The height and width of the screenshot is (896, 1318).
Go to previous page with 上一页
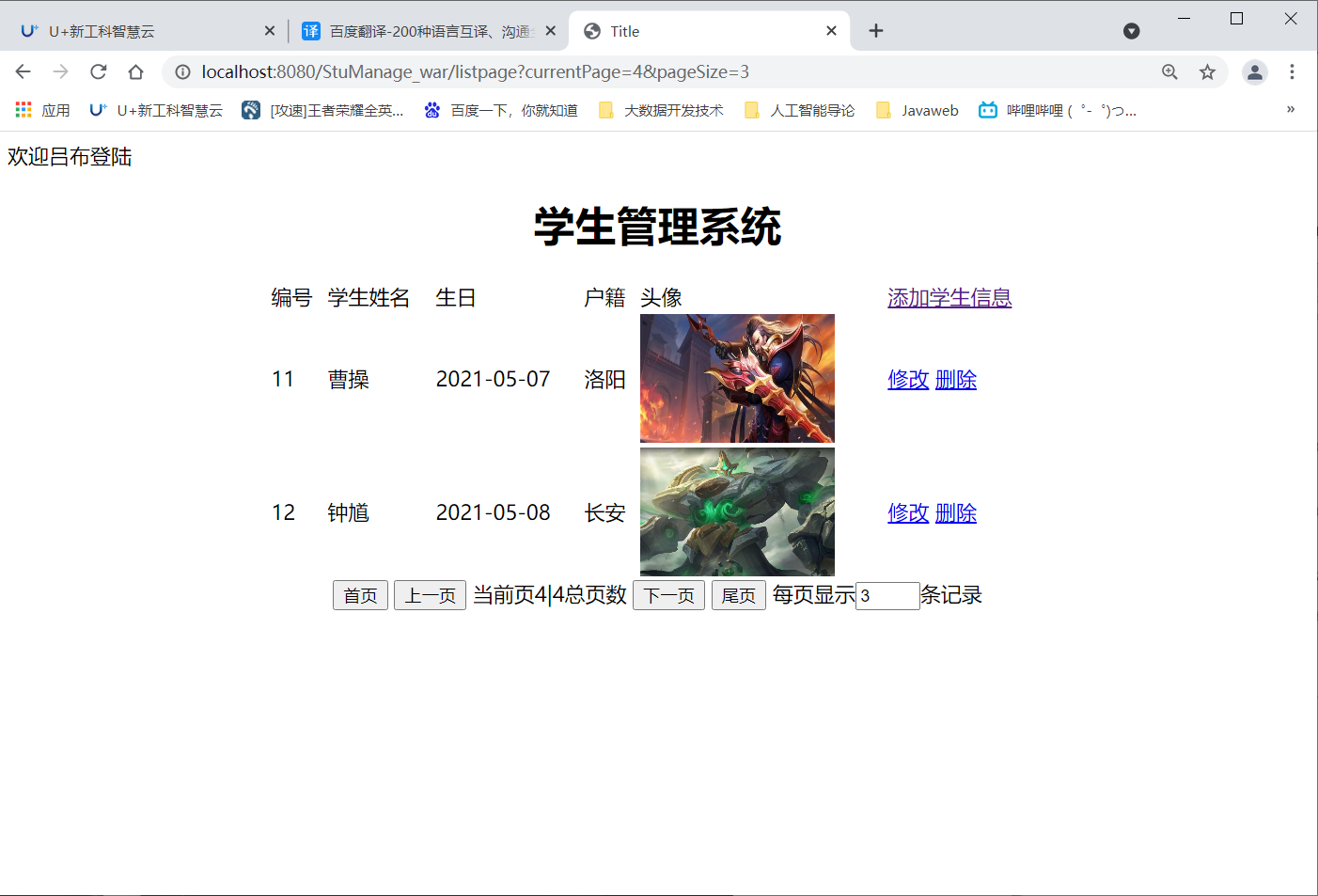(x=430, y=595)
